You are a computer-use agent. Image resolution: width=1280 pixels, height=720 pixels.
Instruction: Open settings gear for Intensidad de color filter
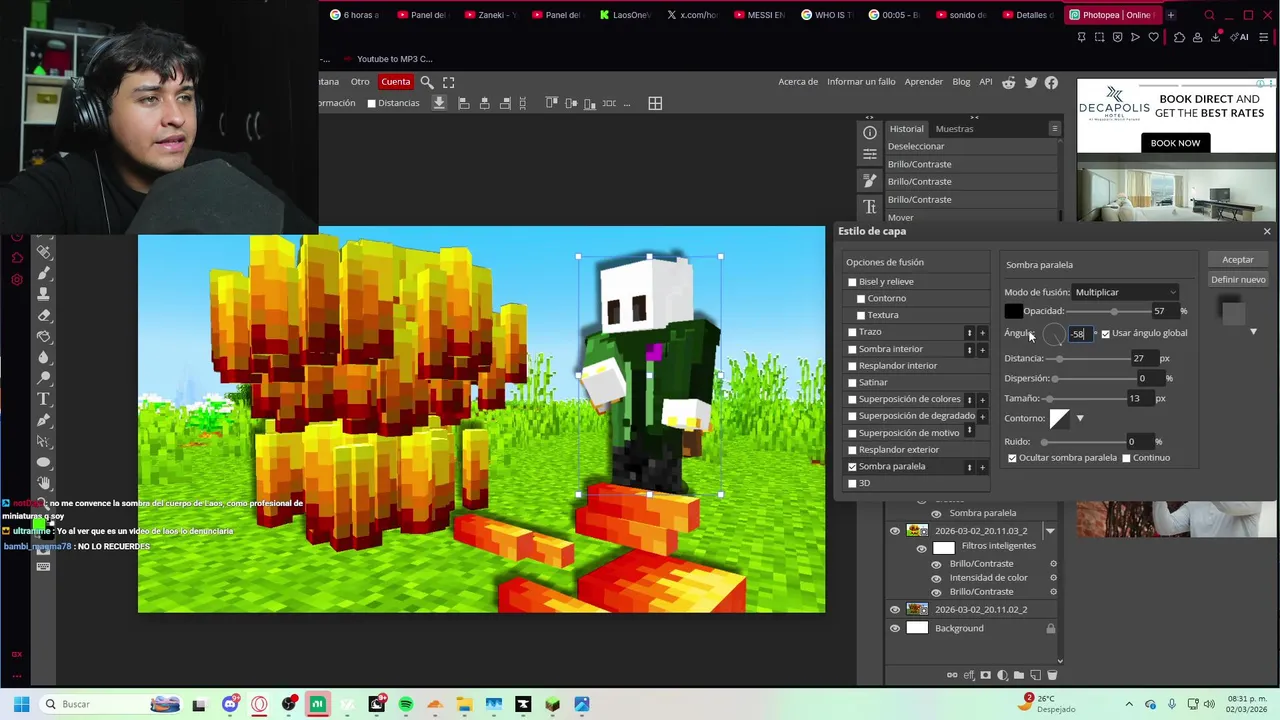coord(1053,577)
